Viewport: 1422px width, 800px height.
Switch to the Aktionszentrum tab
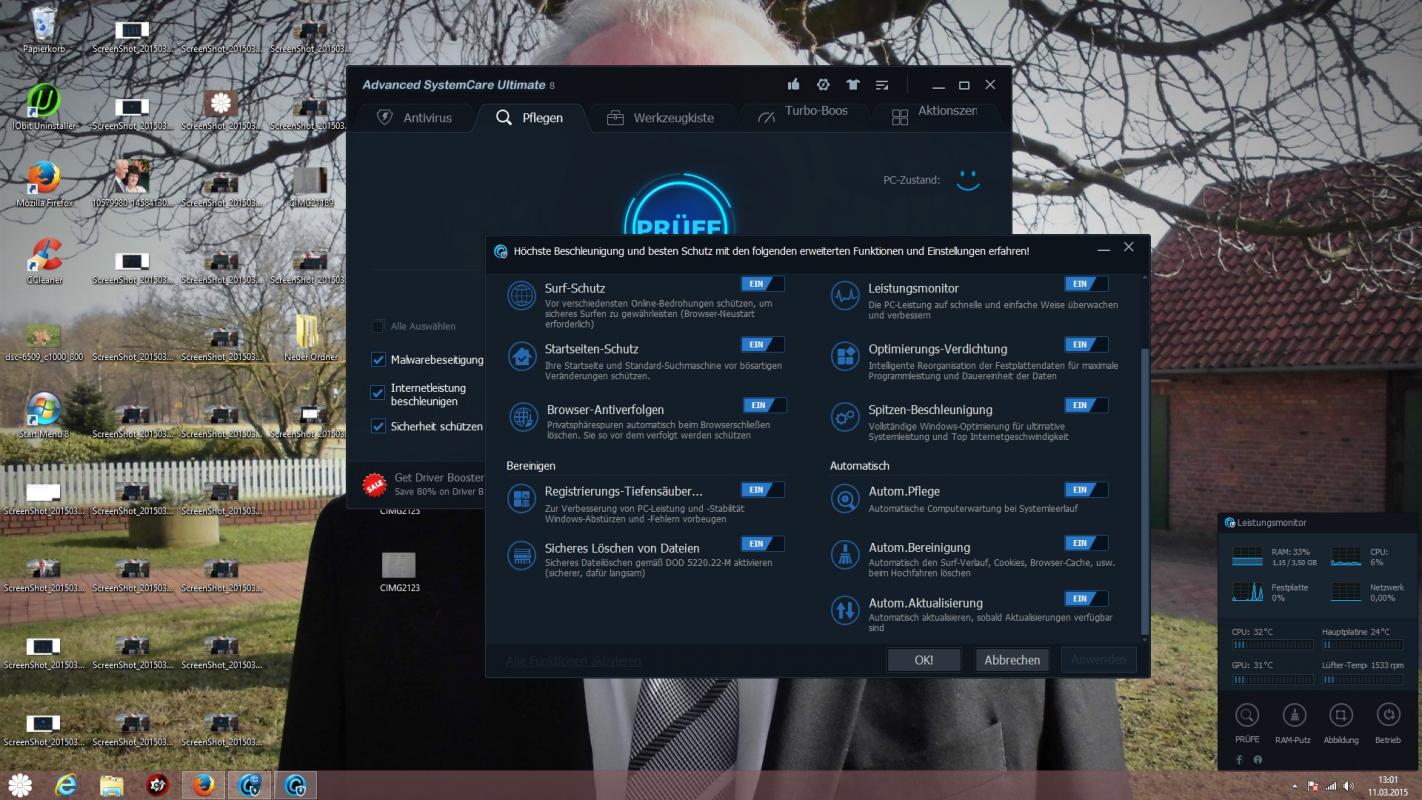[934, 116]
